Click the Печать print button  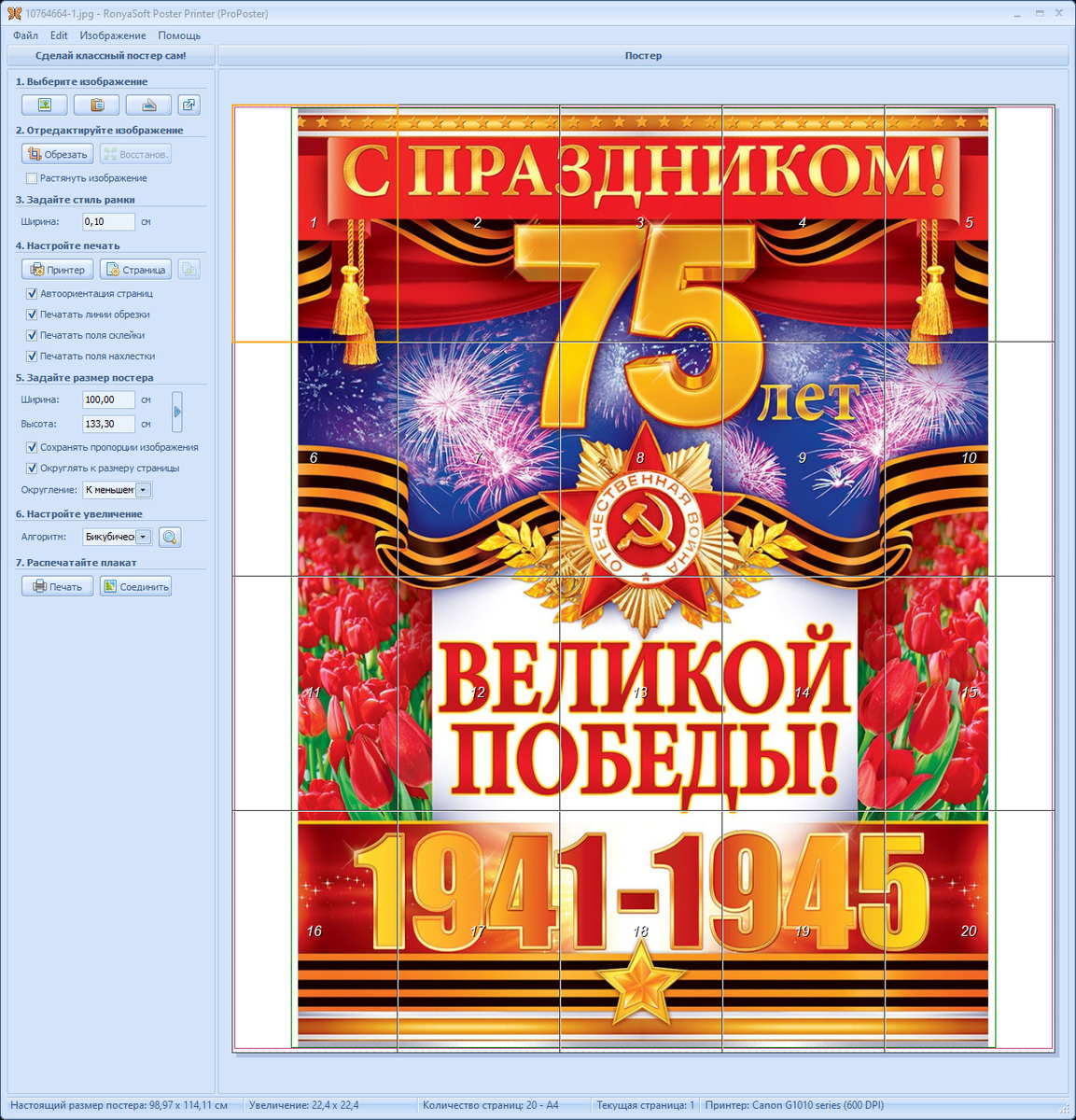click(57, 586)
